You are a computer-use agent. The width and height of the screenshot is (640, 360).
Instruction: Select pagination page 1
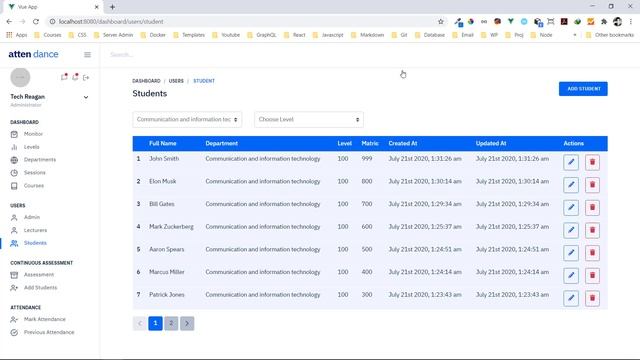(155, 323)
